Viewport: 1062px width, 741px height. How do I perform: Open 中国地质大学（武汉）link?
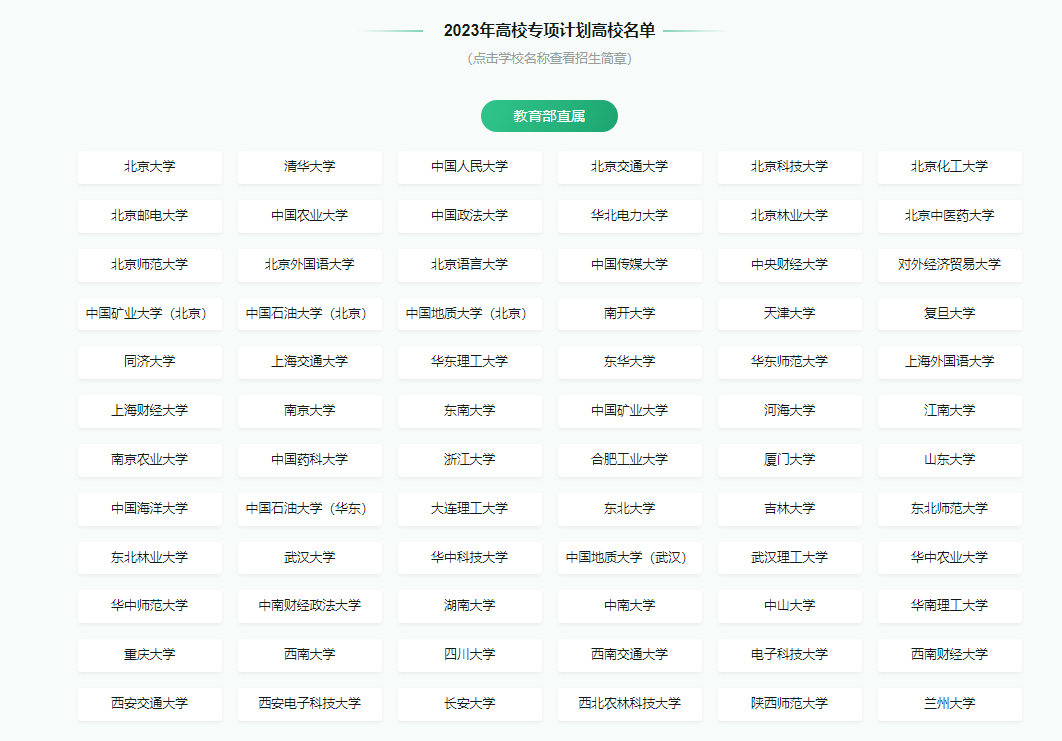click(629, 557)
